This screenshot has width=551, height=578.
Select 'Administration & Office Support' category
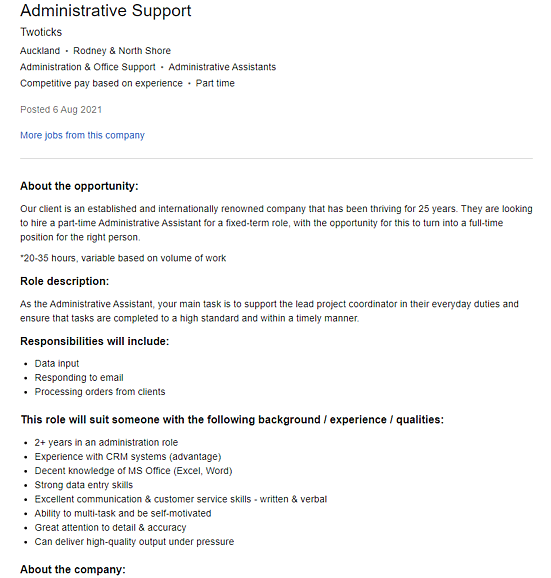click(88, 67)
